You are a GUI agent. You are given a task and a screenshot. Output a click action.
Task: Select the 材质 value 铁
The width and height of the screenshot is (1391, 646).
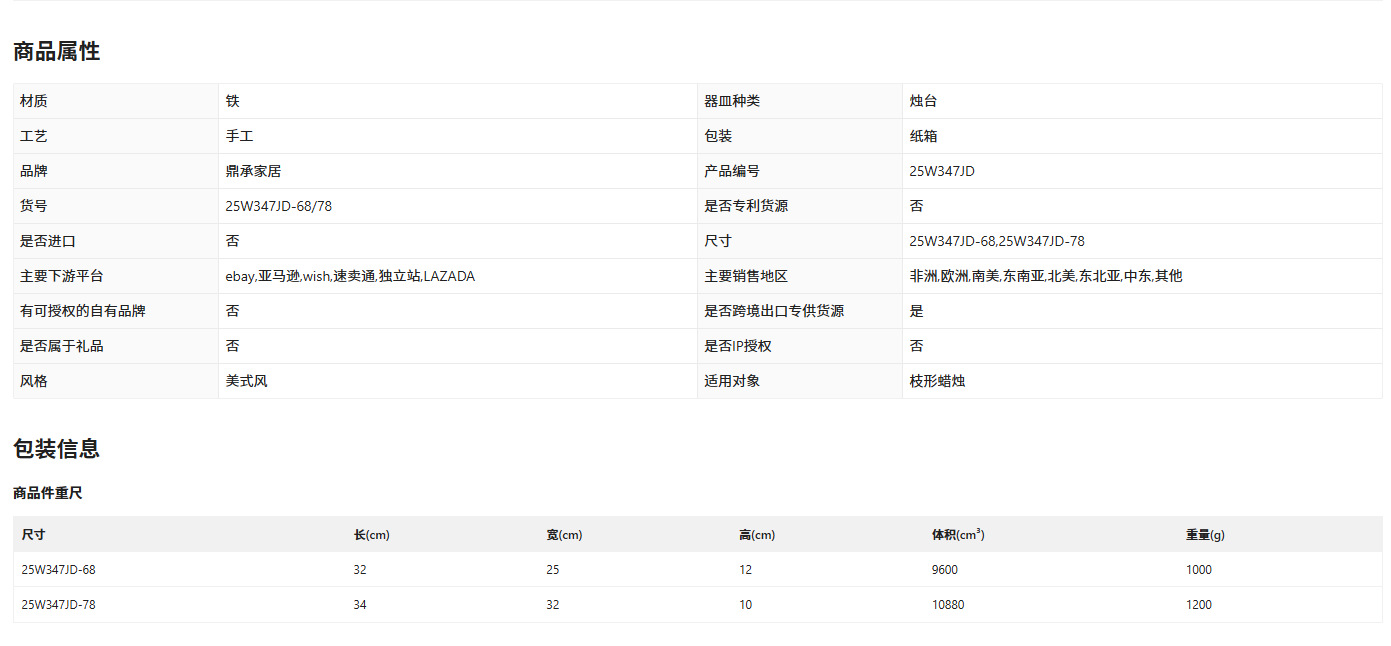232,101
